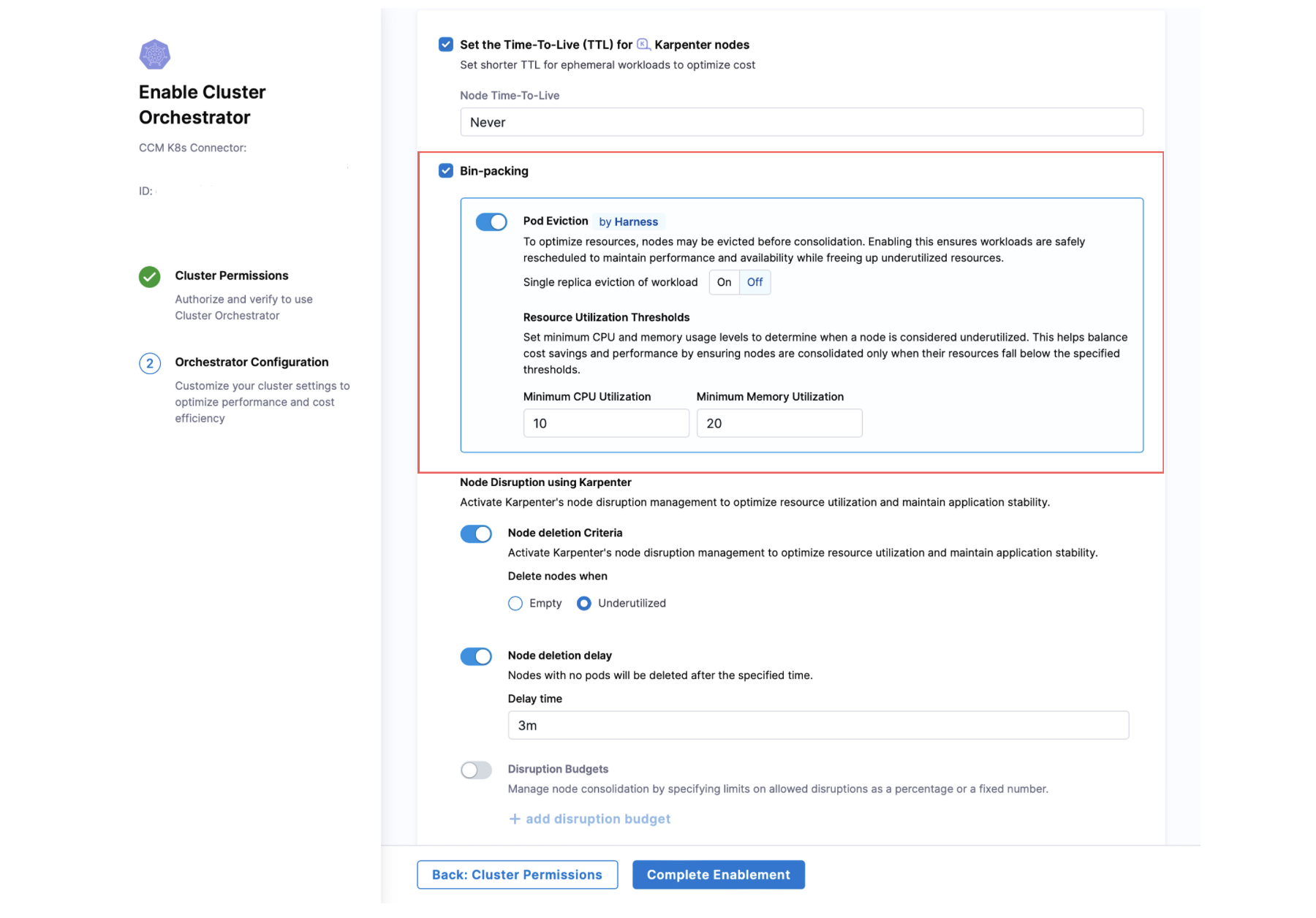Click the Resource Utilization Thresholds heading
The height and width of the screenshot is (918, 1316).
pos(606,317)
